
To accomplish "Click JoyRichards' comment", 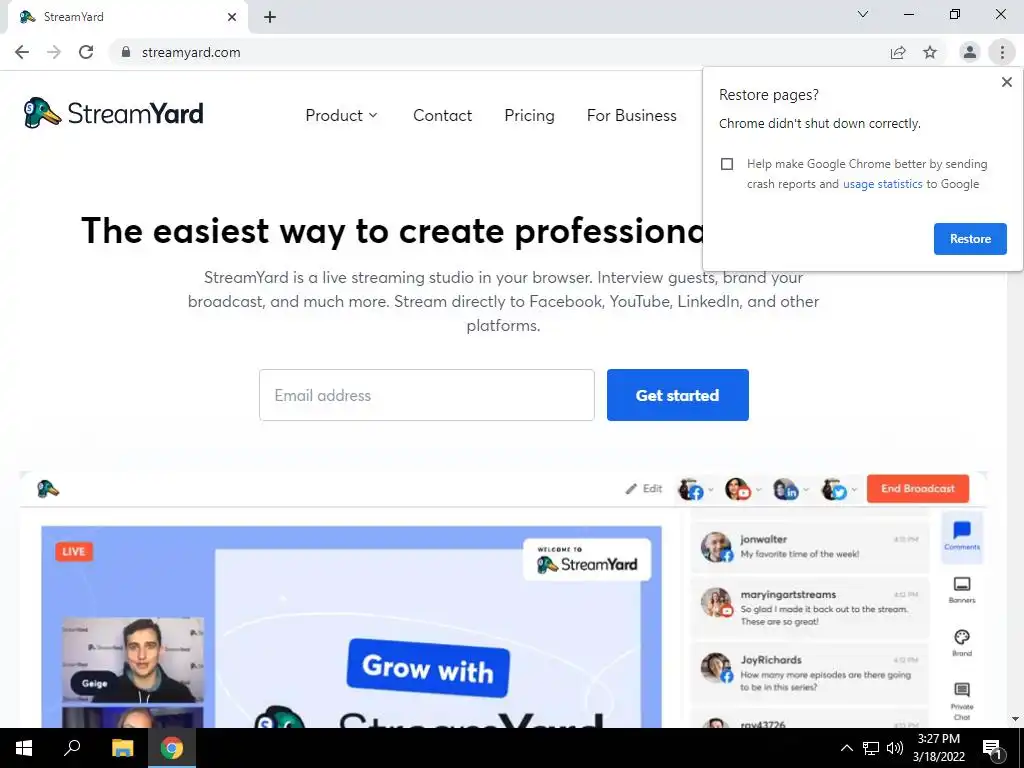I will (x=810, y=673).
